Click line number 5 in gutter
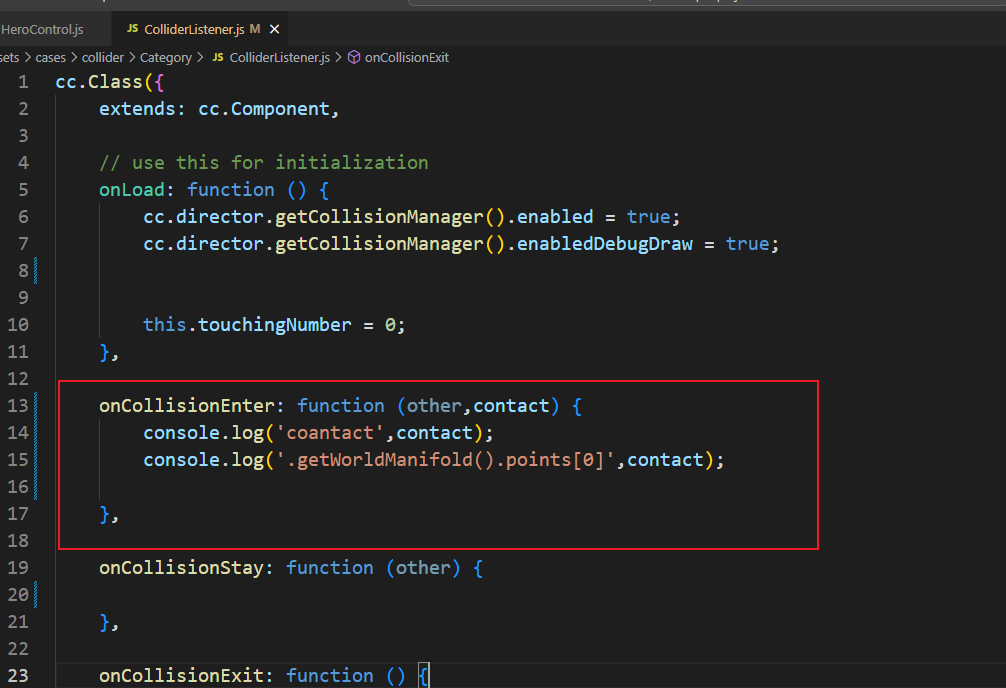Screen dimensions: 1006x688 (23, 190)
